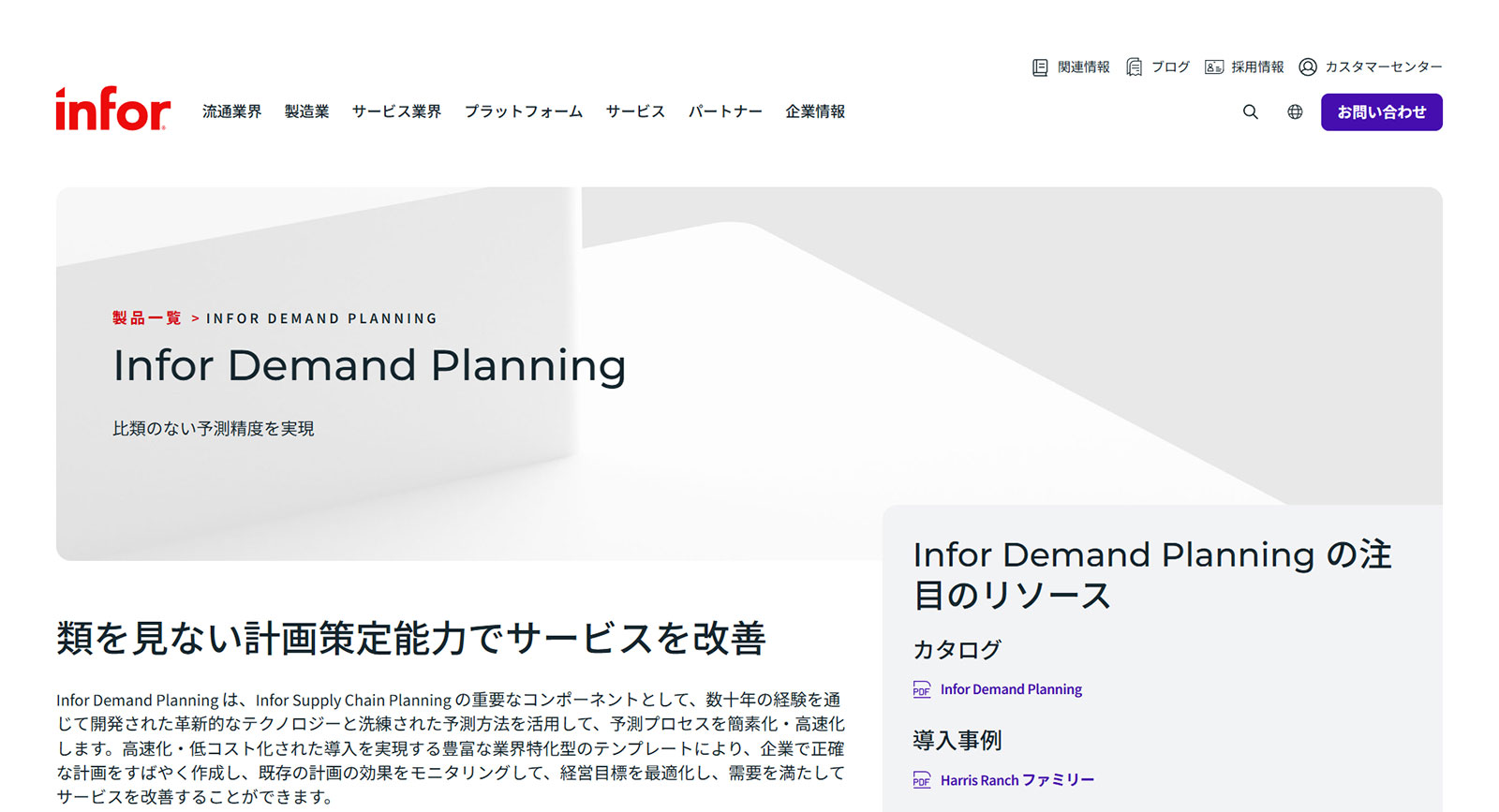Image resolution: width=1499 pixels, height=812 pixels.
Task: Open the globe language selector icon
Action: 1295,112
